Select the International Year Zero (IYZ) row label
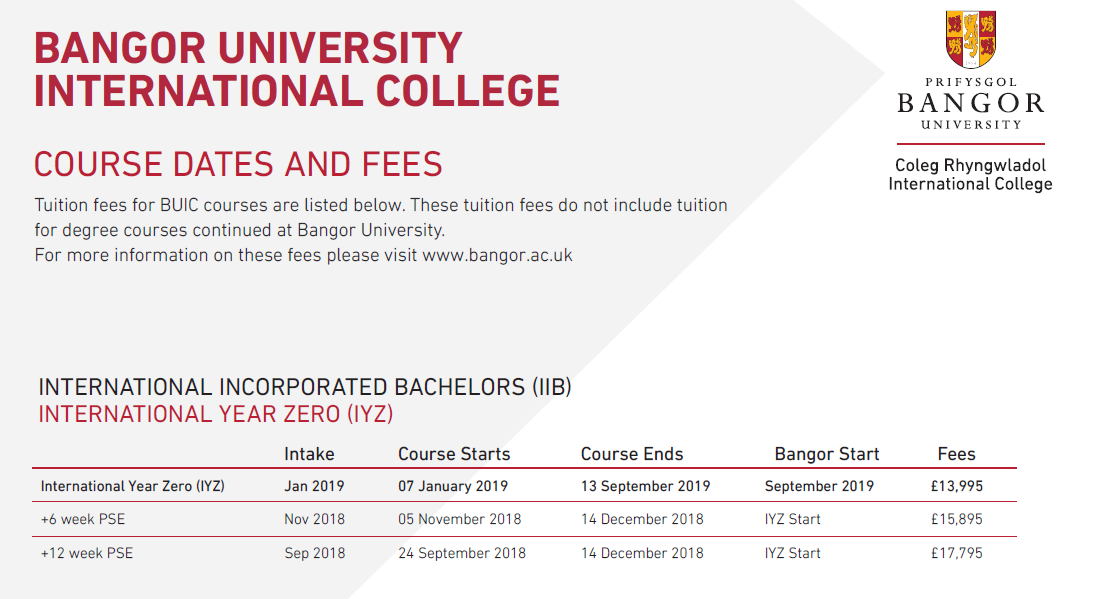The height and width of the screenshot is (599, 1110). pos(132,487)
